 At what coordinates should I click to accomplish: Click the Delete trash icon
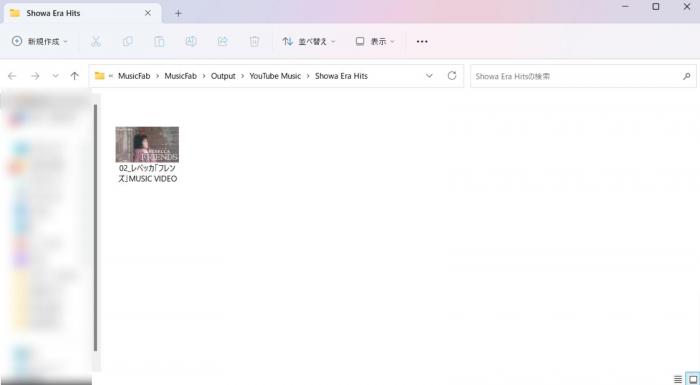click(254, 42)
